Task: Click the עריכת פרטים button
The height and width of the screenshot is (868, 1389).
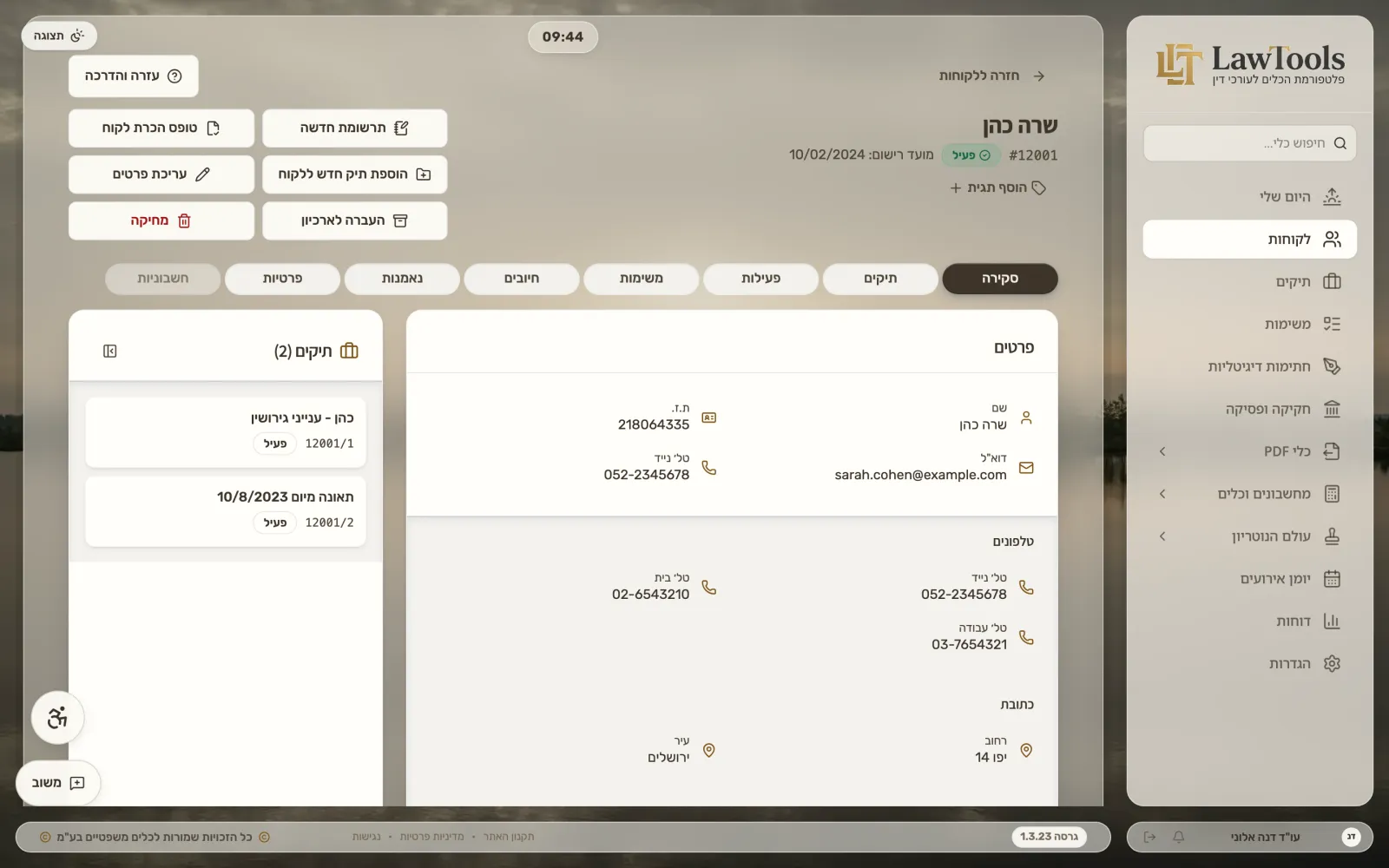Action: coord(161,174)
